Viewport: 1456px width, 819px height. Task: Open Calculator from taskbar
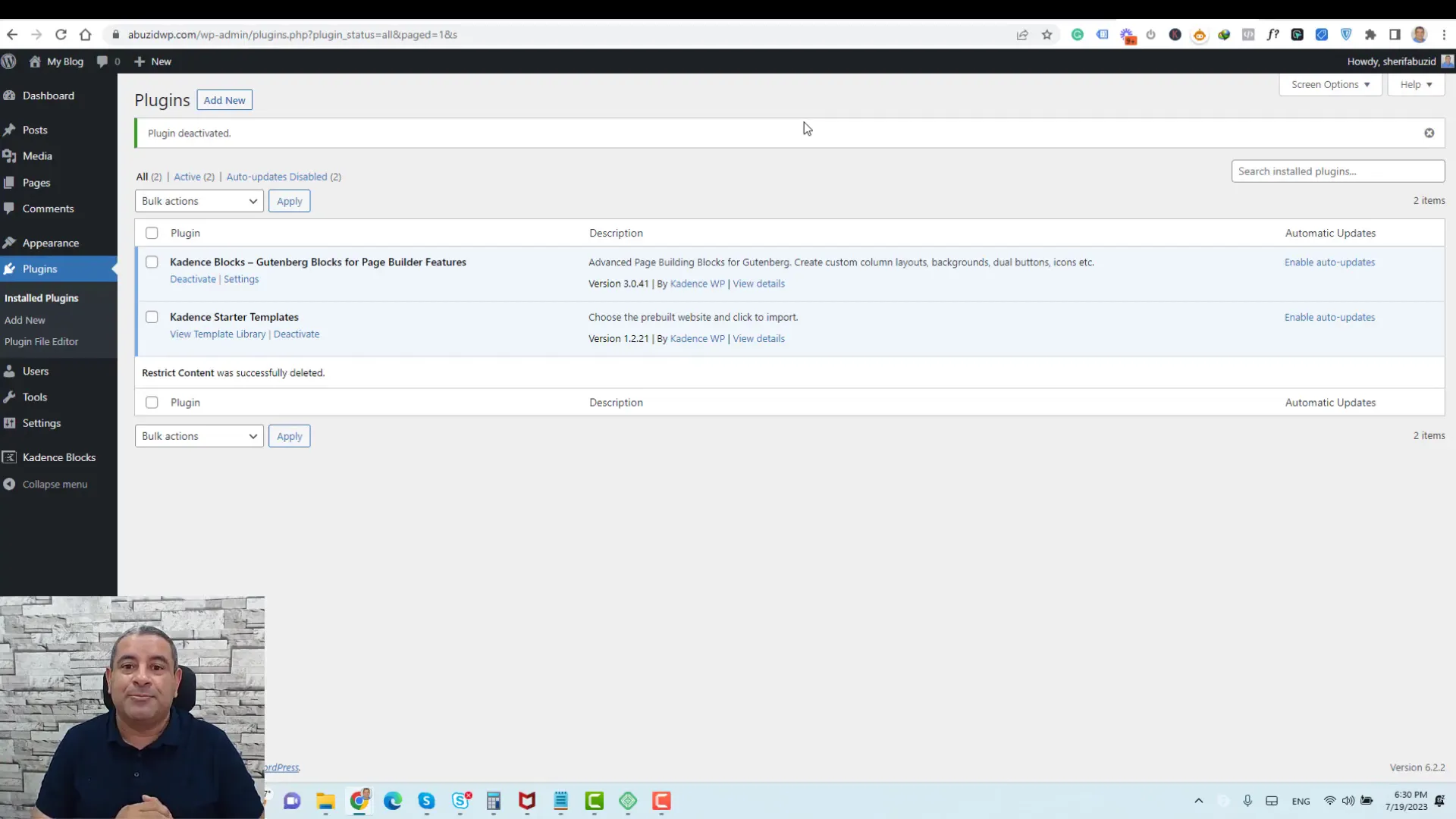[494, 801]
